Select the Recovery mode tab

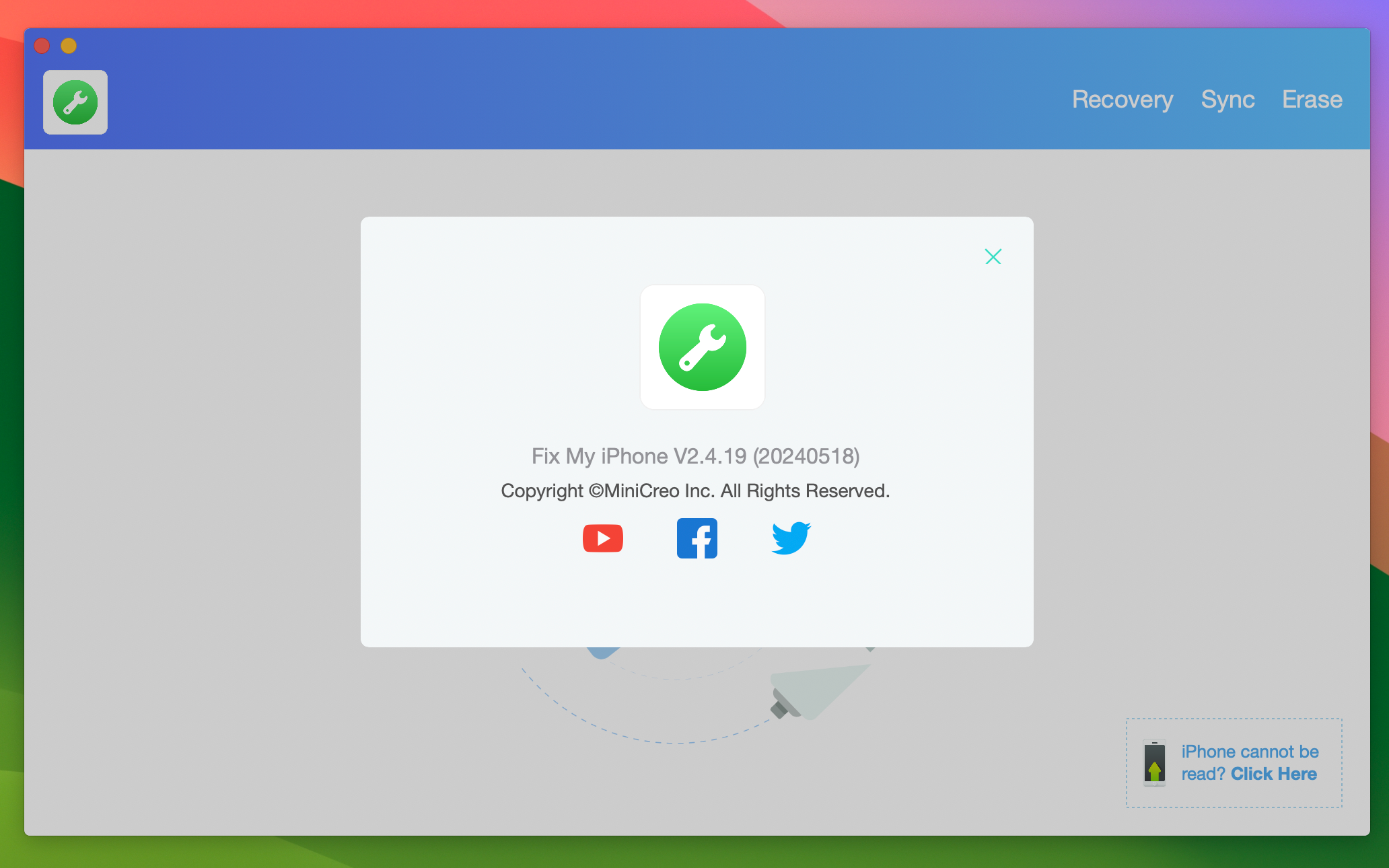tap(1122, 99)
